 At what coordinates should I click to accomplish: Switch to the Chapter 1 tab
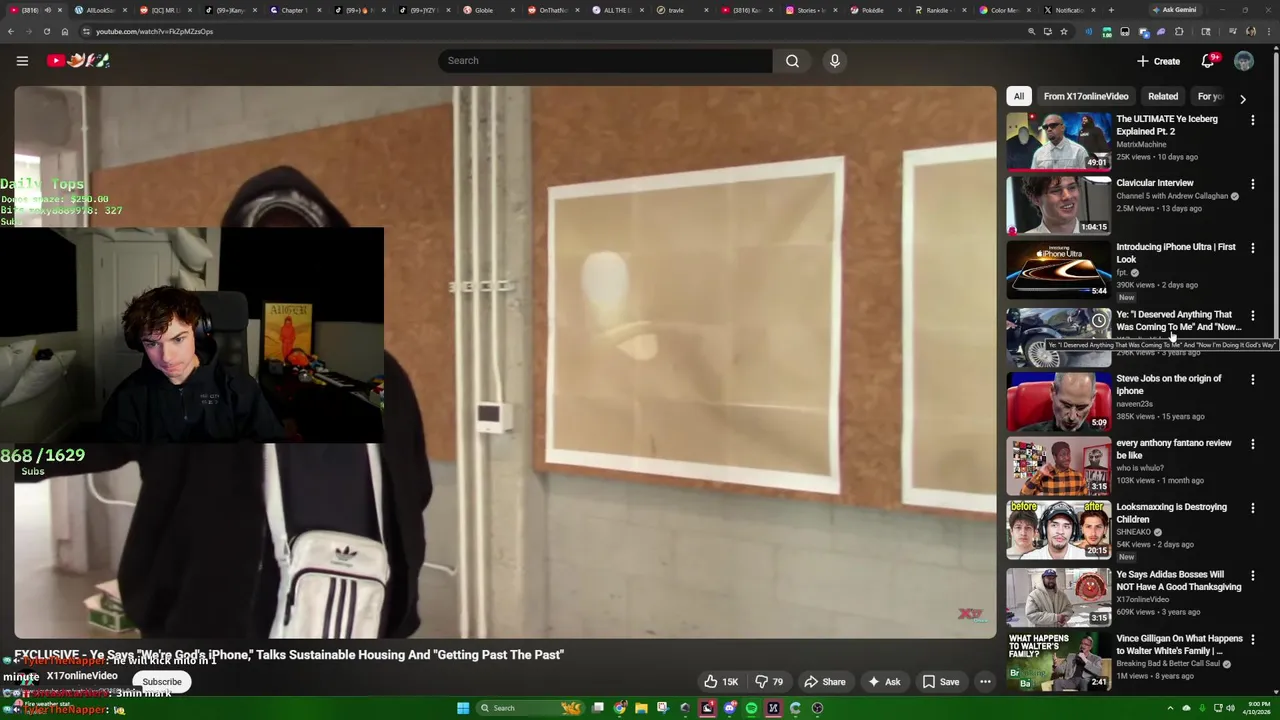tap(293, 10)
